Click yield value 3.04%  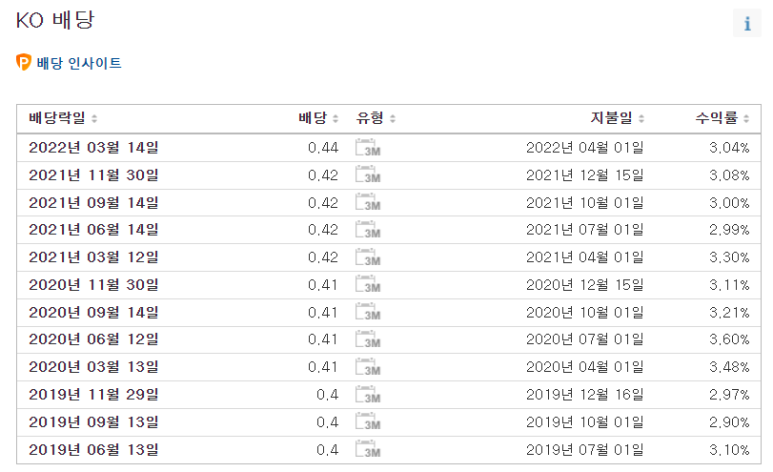[729, 147]
